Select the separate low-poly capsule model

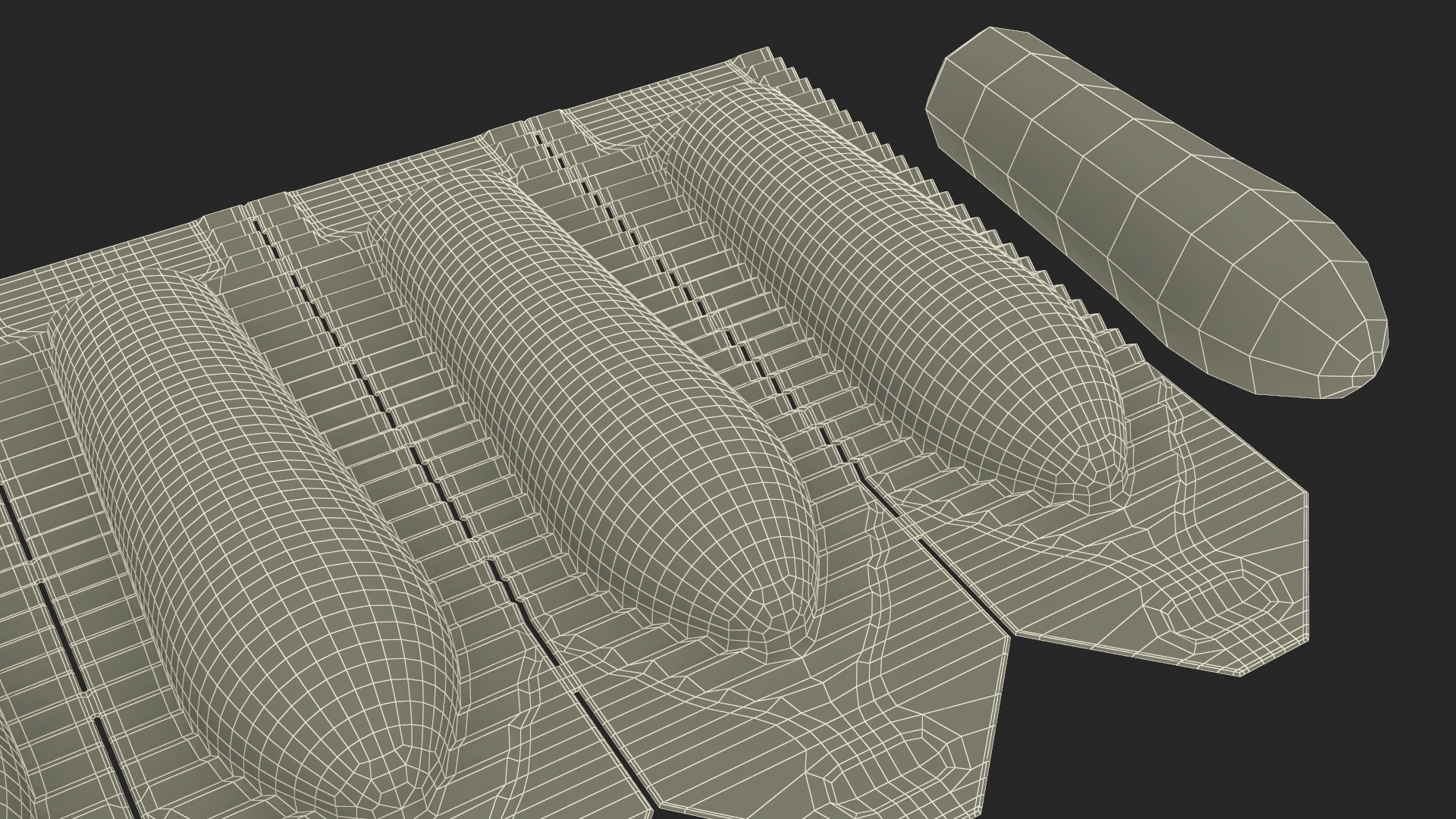[1157, 212]
